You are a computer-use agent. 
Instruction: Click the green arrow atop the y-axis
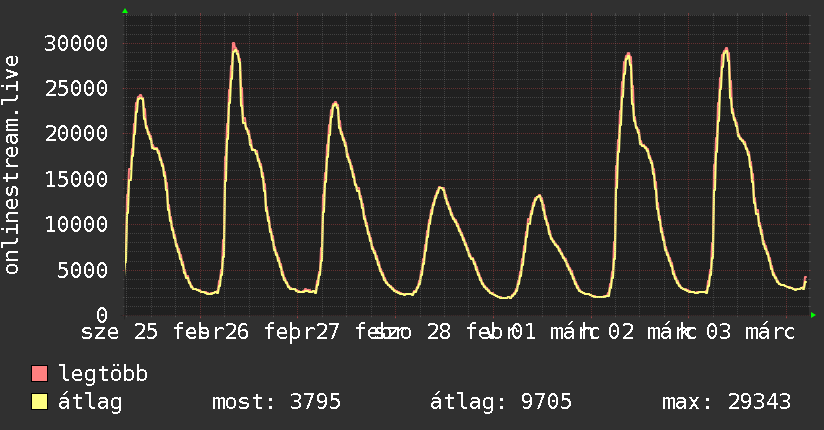click(125, 11)
